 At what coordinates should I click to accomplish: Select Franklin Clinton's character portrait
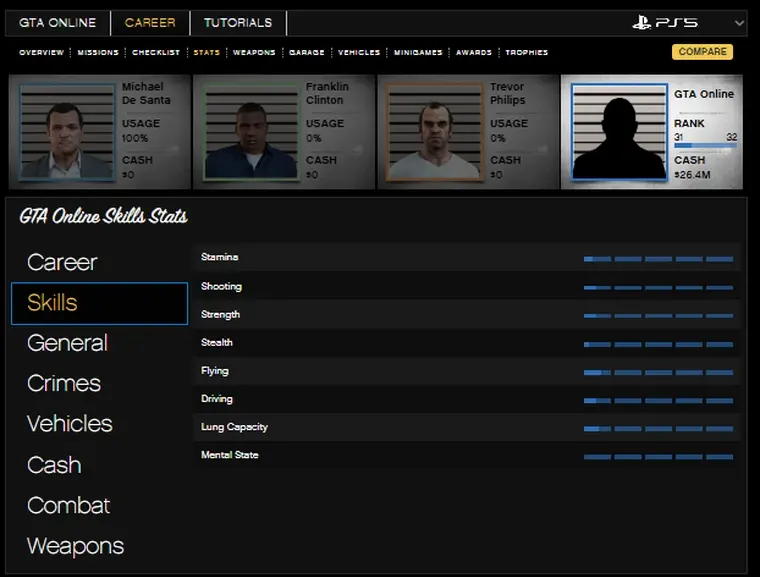point(251,131)
